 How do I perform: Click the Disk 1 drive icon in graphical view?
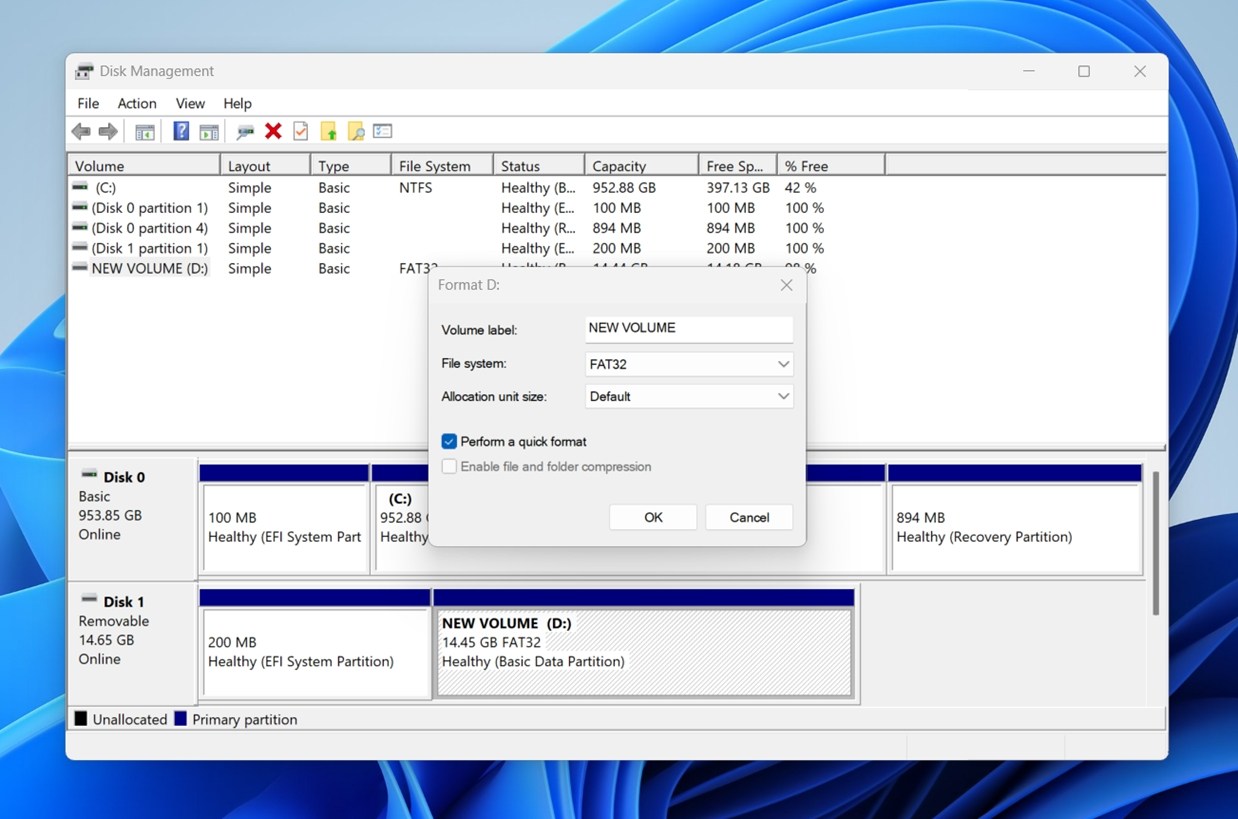click(90, 600)
